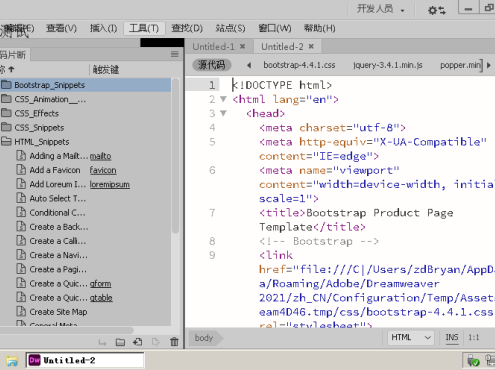
Task: Open the 站点(S) menu
Action: coord(230,28)
